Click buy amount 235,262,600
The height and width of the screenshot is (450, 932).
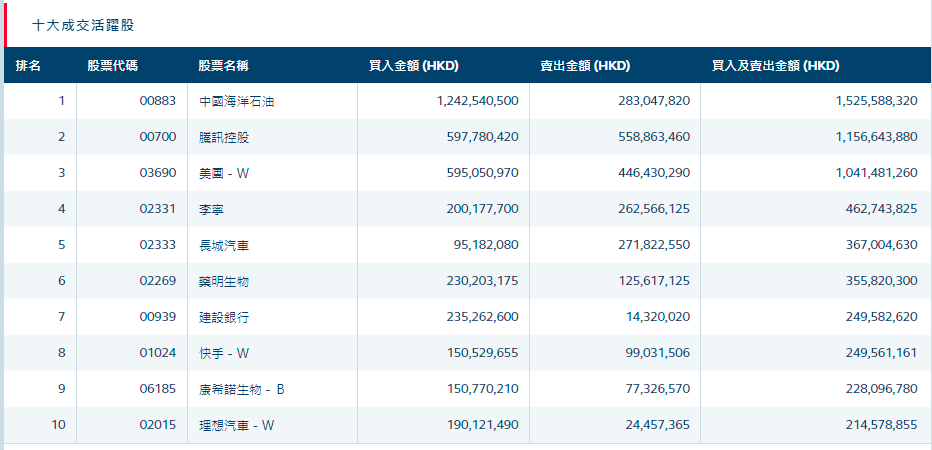(483, 317)
